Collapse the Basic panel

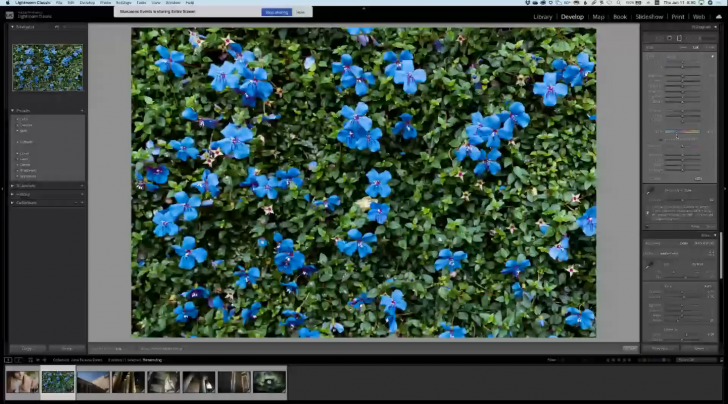(x=715, y=235)
